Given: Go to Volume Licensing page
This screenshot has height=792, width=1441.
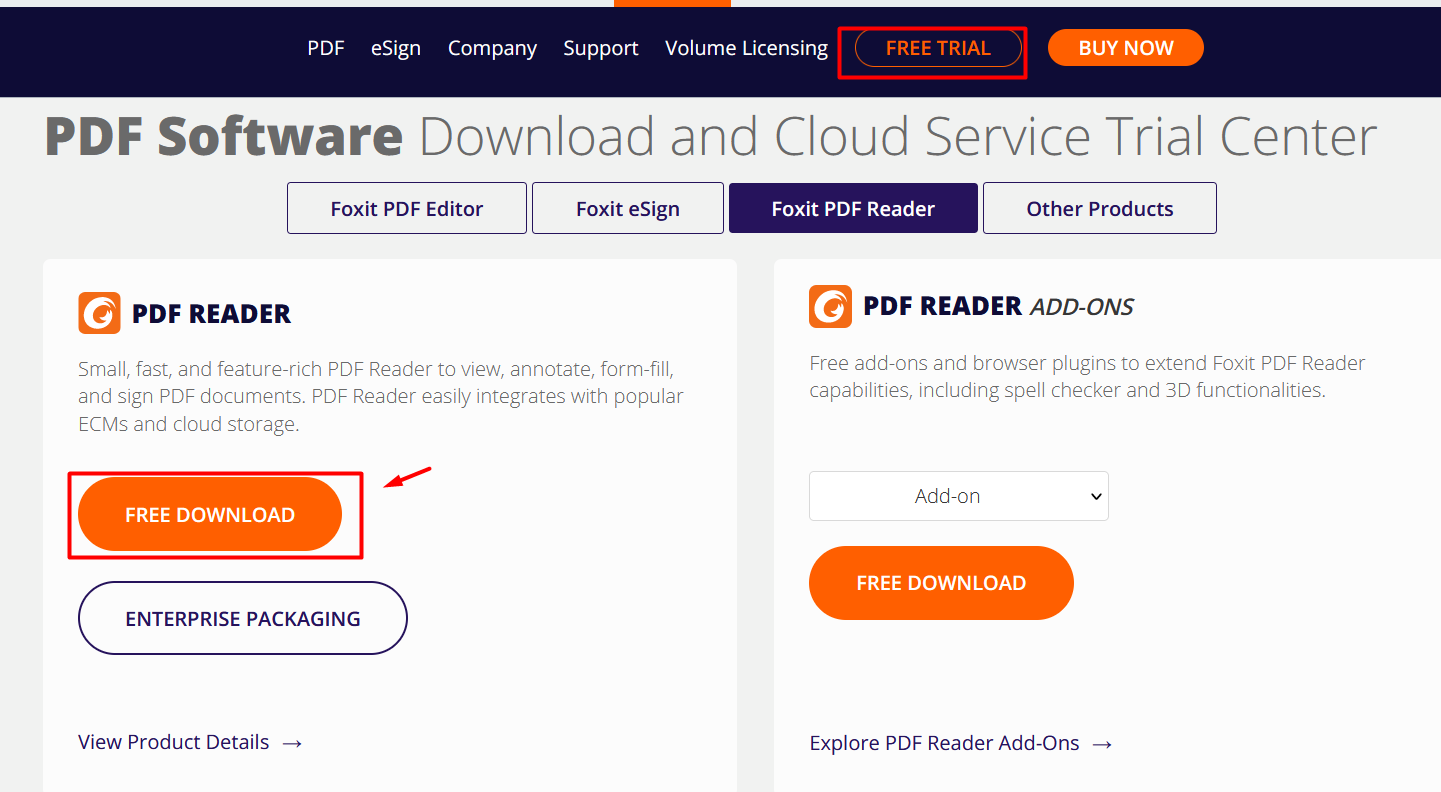Looking at the screenshot, I should (746, 48).
